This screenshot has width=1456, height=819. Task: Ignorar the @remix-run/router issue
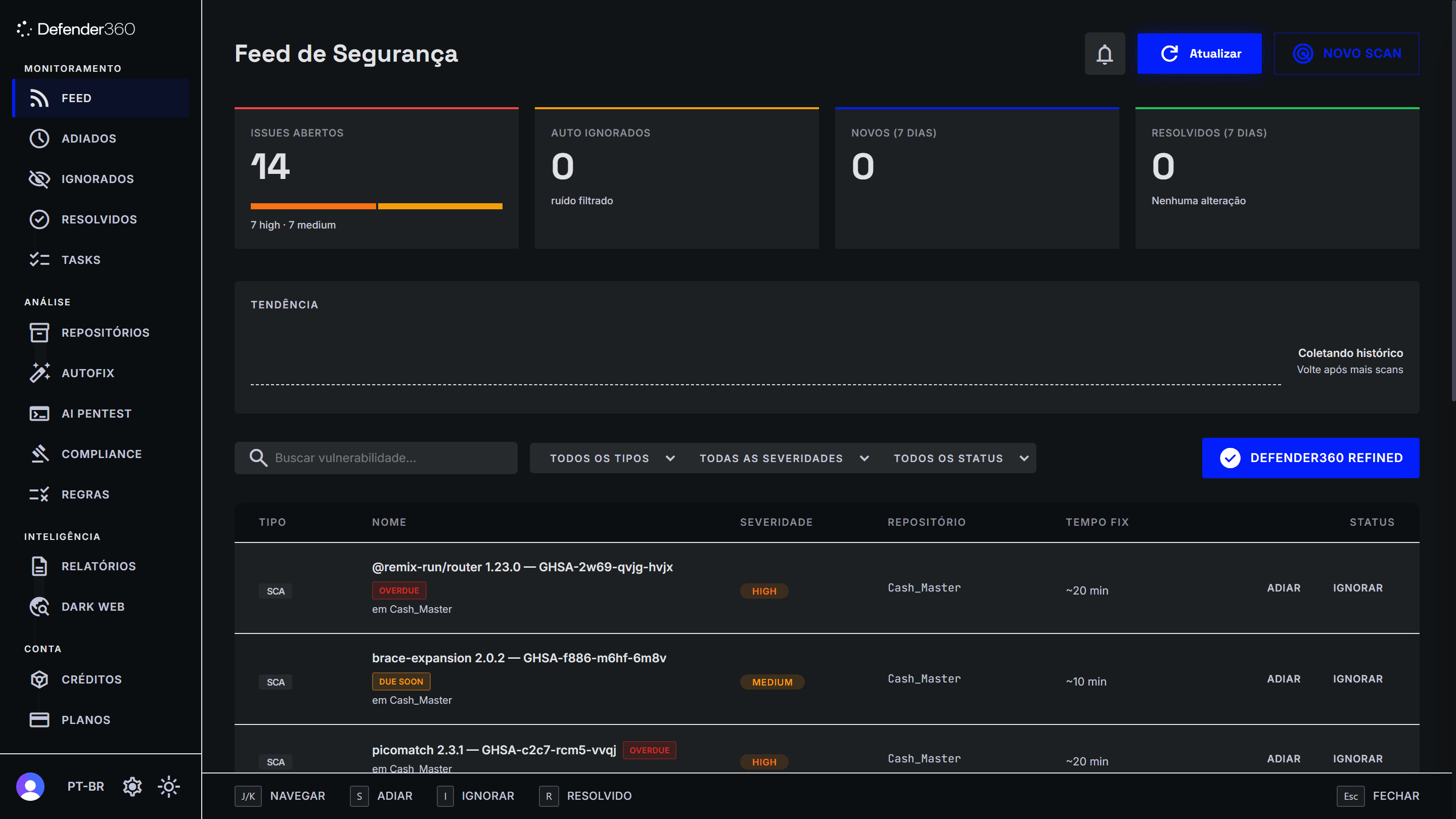(x=1357, y=588)
